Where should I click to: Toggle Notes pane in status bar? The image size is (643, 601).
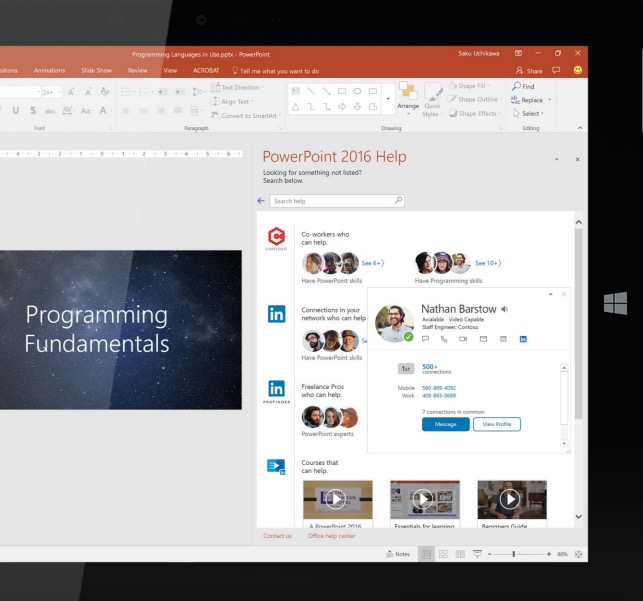pos(398,554)
